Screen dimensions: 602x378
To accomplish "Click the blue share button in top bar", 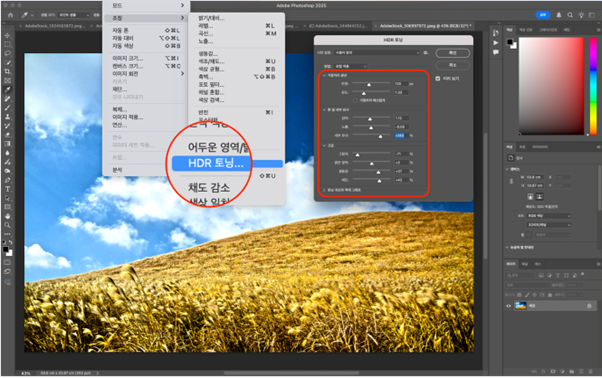I will point(543,15).
